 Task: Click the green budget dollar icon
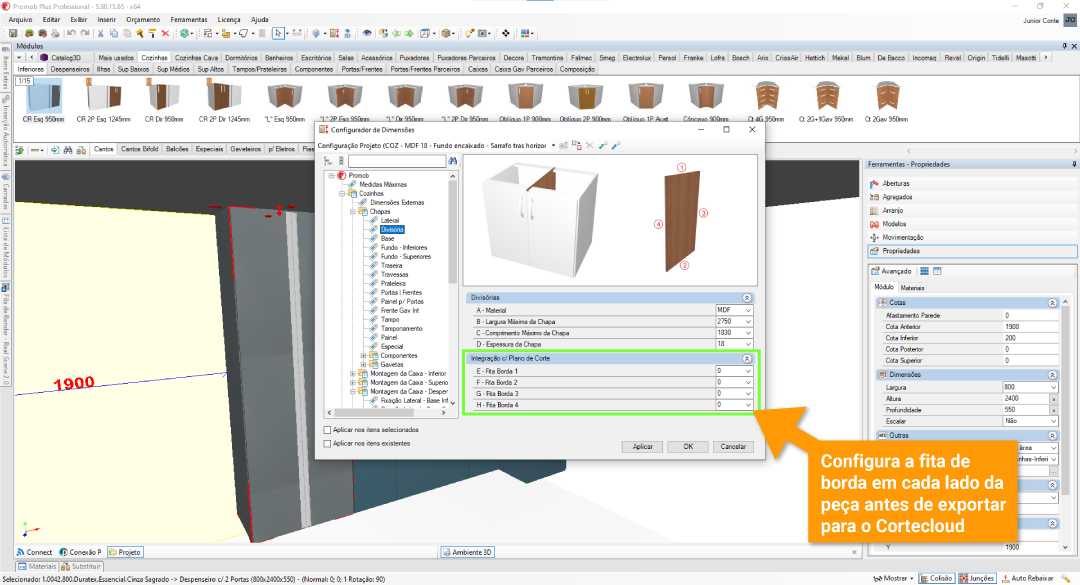187,33
